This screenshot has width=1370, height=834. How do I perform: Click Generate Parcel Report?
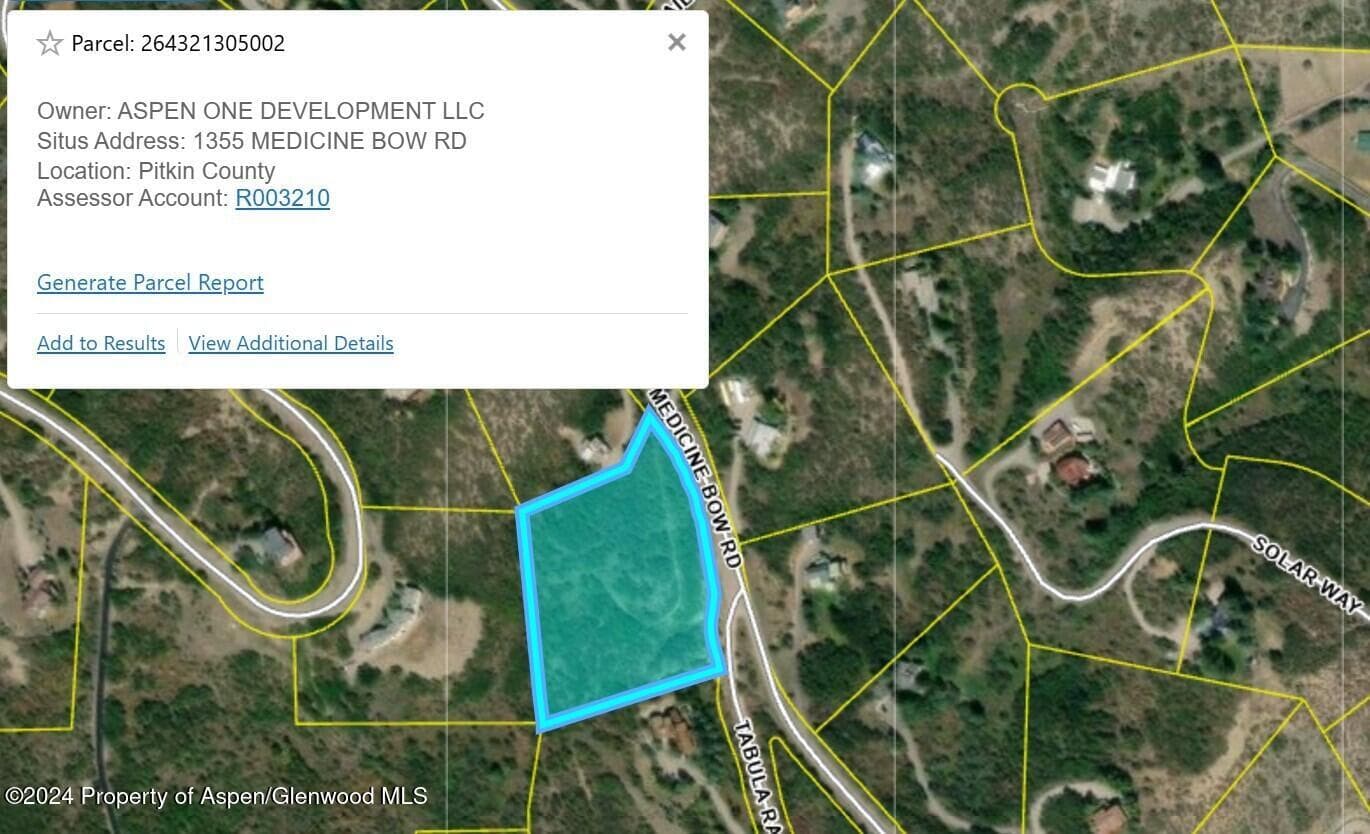tap(150, 283)
